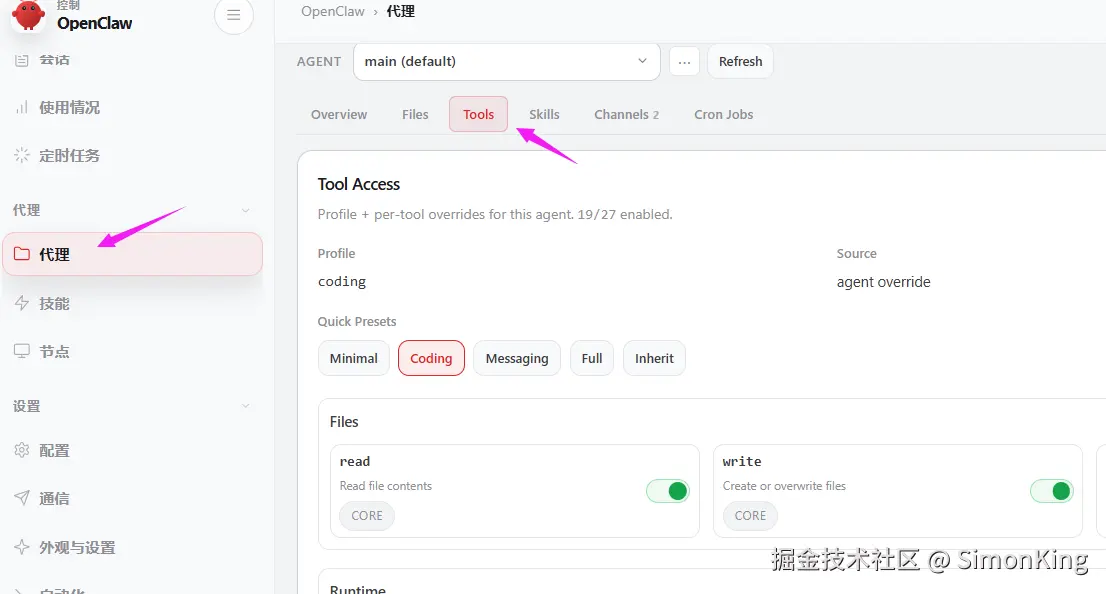1106x594 pixels.
Task: Switch to the Channels tab
Action: 626,114
